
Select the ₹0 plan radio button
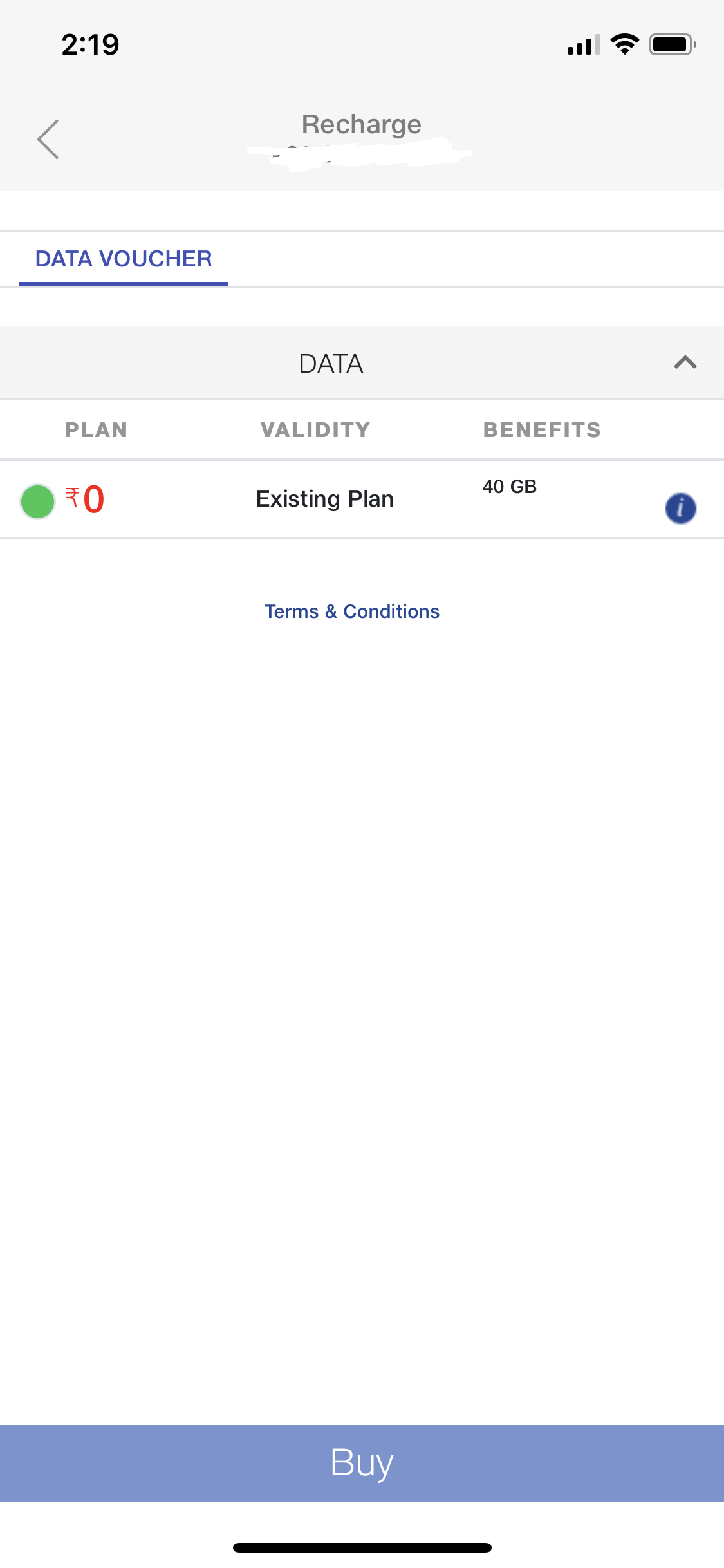tap(37, 501)
